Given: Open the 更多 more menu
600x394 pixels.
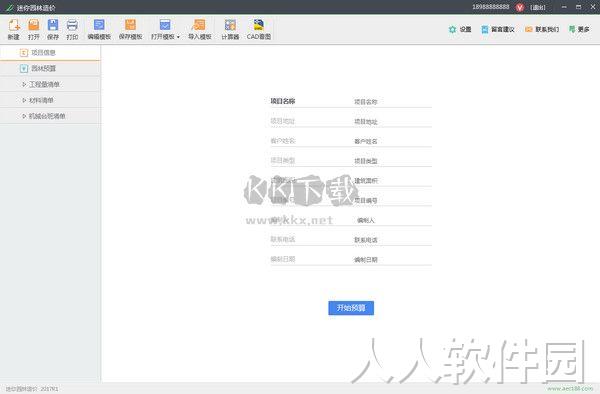Looking at the screenshot, I should click(579, 29).
